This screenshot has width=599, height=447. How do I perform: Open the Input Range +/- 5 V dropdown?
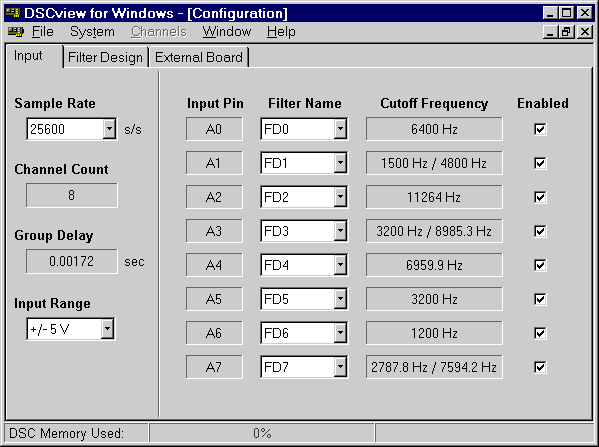tap(107, 329)
